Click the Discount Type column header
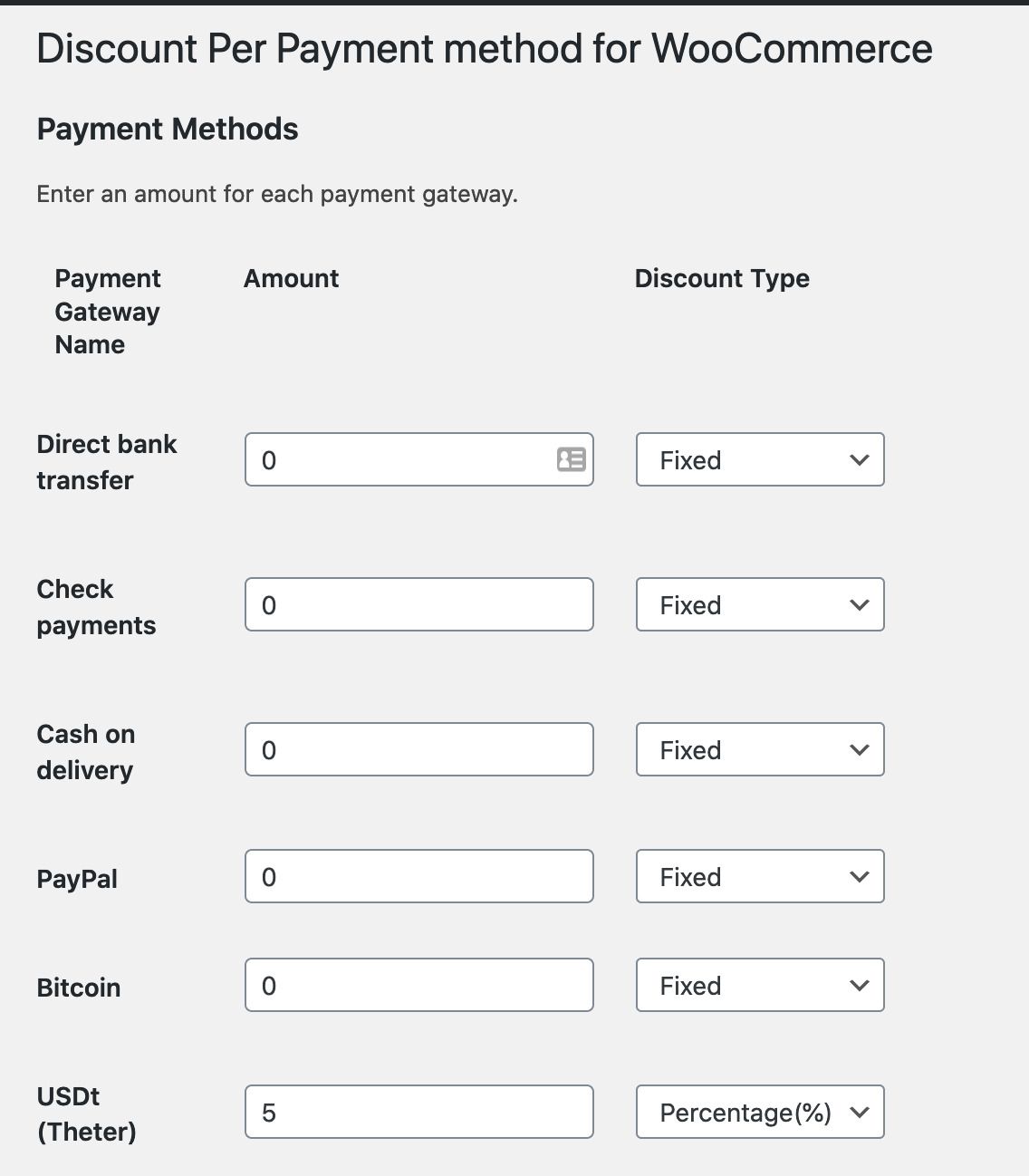1029x1176 pixels. coord(722,278)
